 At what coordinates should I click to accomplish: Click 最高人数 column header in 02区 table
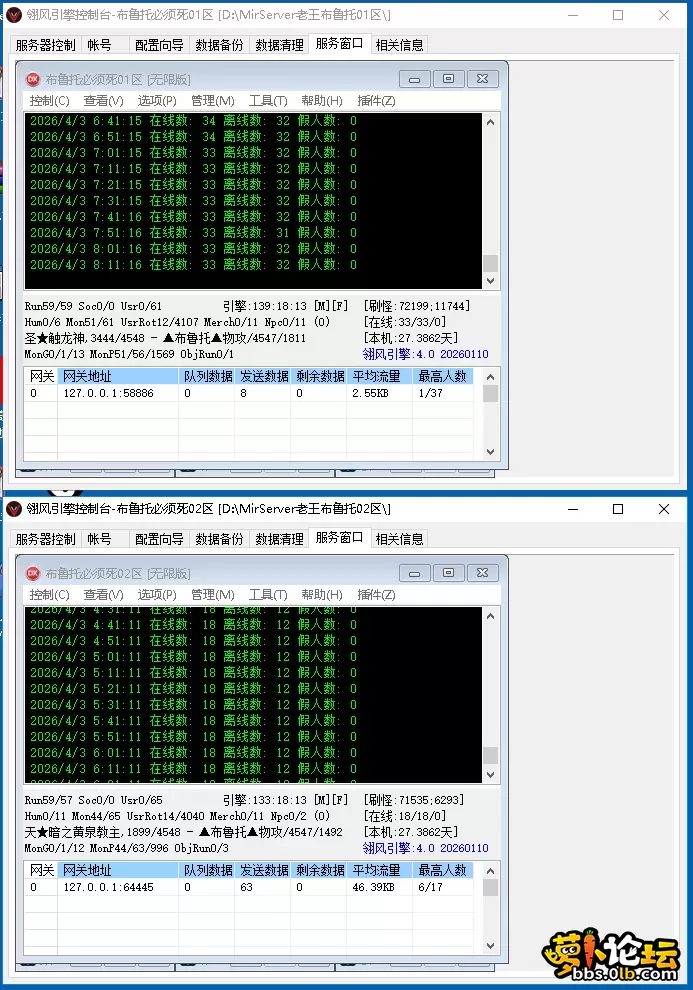tap(443, 870)
